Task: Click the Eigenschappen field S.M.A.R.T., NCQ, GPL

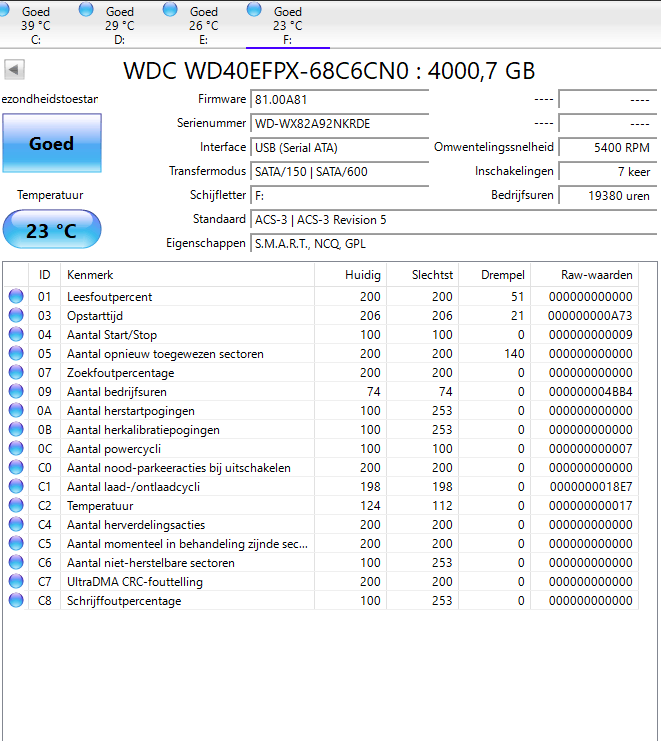Action: [454, 244]
